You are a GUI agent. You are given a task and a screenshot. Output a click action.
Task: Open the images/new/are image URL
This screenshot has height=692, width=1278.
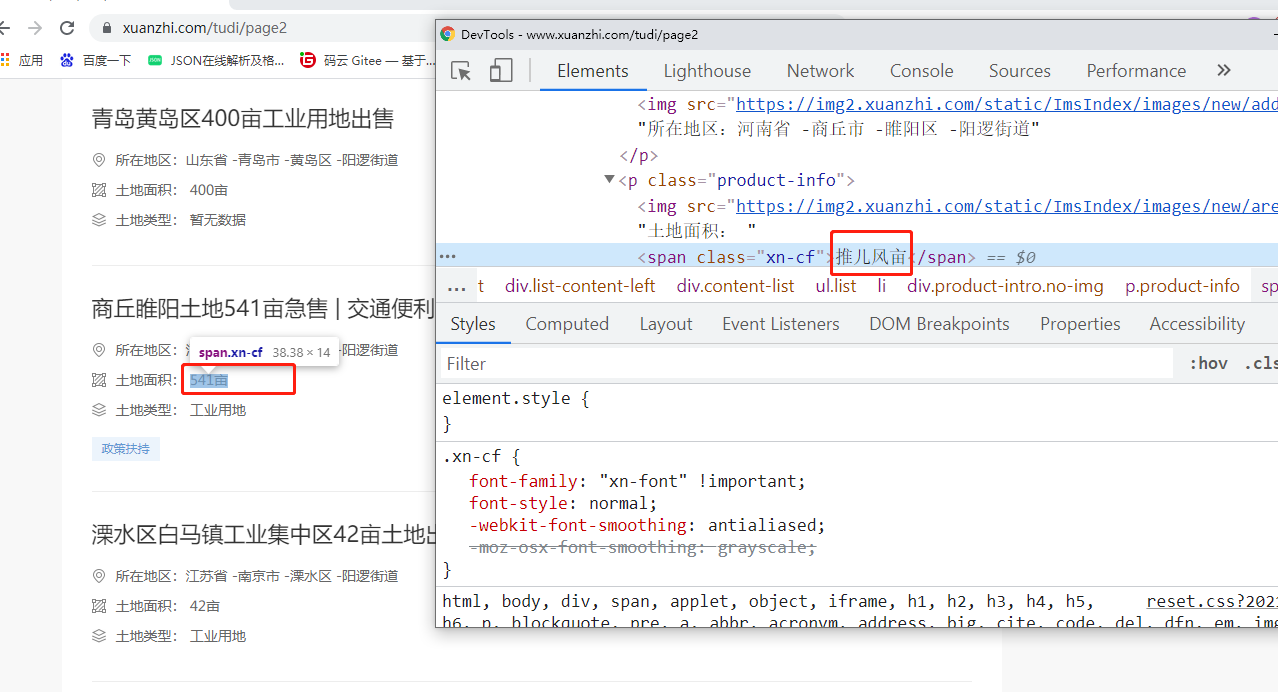coord(1007,206)
